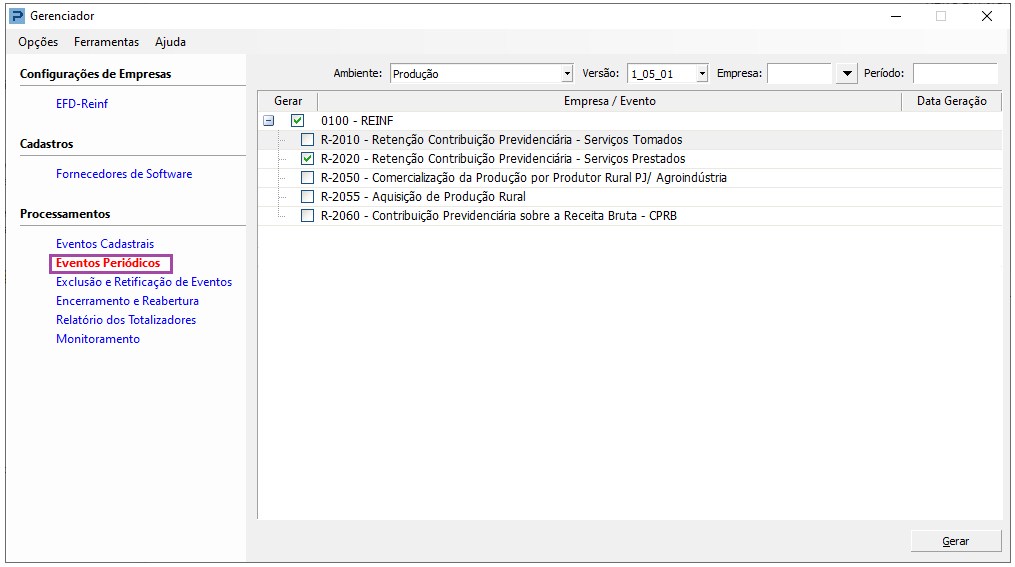Click the Período input field
Viewport: 1015px width, 567px height.
tap(954, 74)
